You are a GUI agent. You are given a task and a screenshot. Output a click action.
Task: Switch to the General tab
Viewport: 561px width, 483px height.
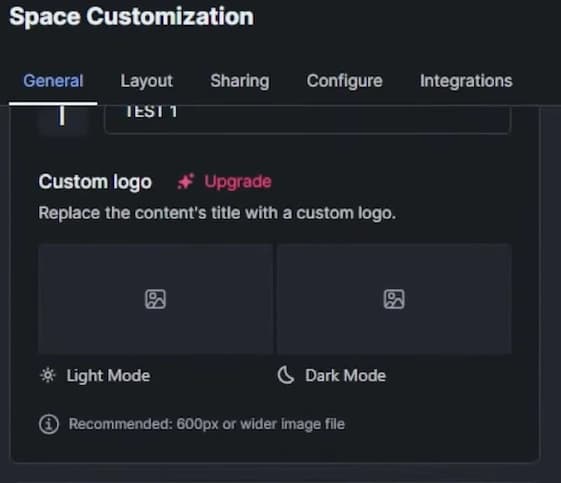point(53,81)
